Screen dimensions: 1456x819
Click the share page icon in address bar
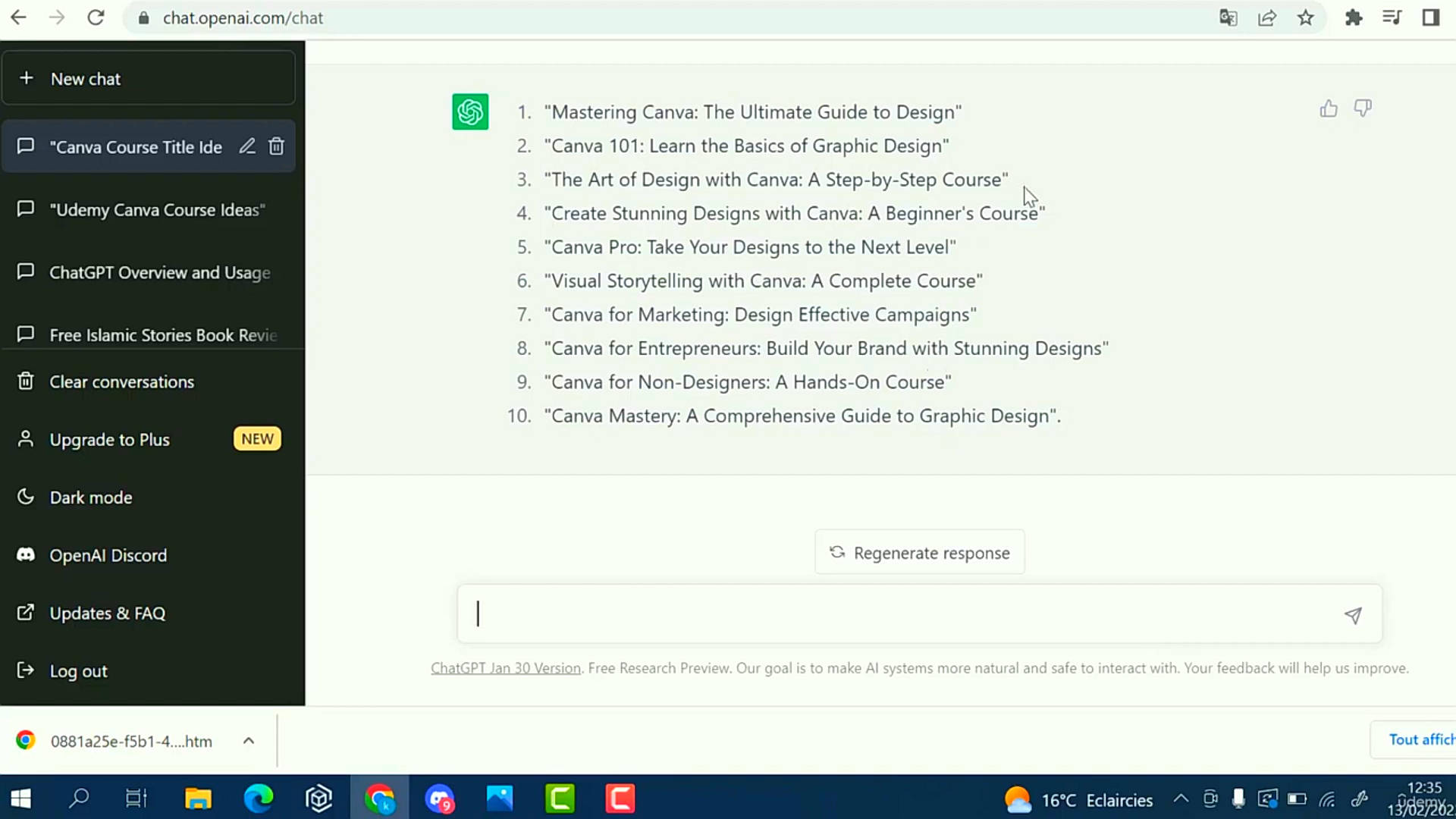[x=1266, y=17]
